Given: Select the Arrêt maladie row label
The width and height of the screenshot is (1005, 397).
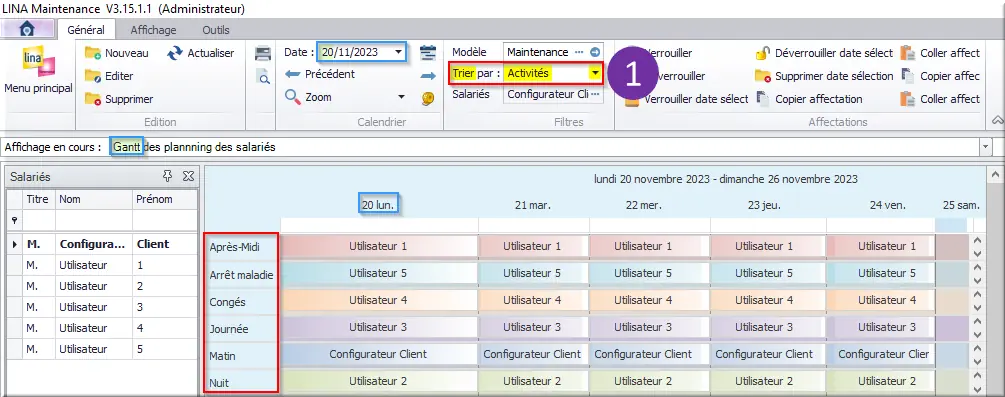Looking at the screenshot, I should click(241, 275).
